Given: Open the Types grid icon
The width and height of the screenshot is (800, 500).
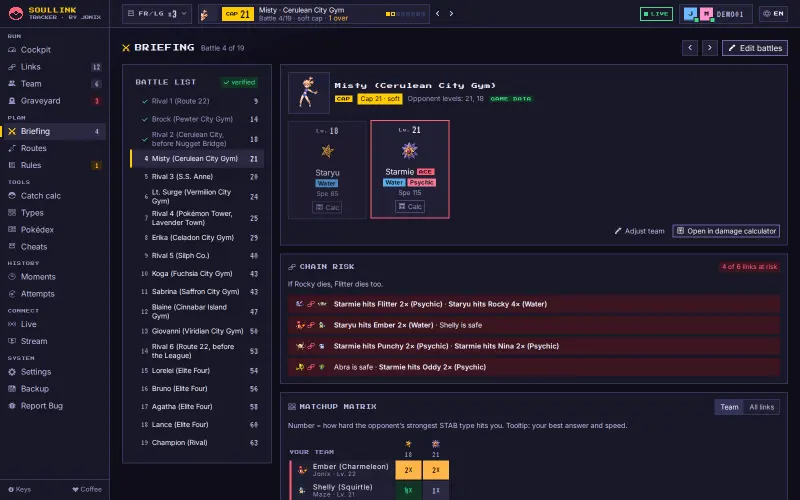Looking at the screenshot, I should (x=12, y=213).
